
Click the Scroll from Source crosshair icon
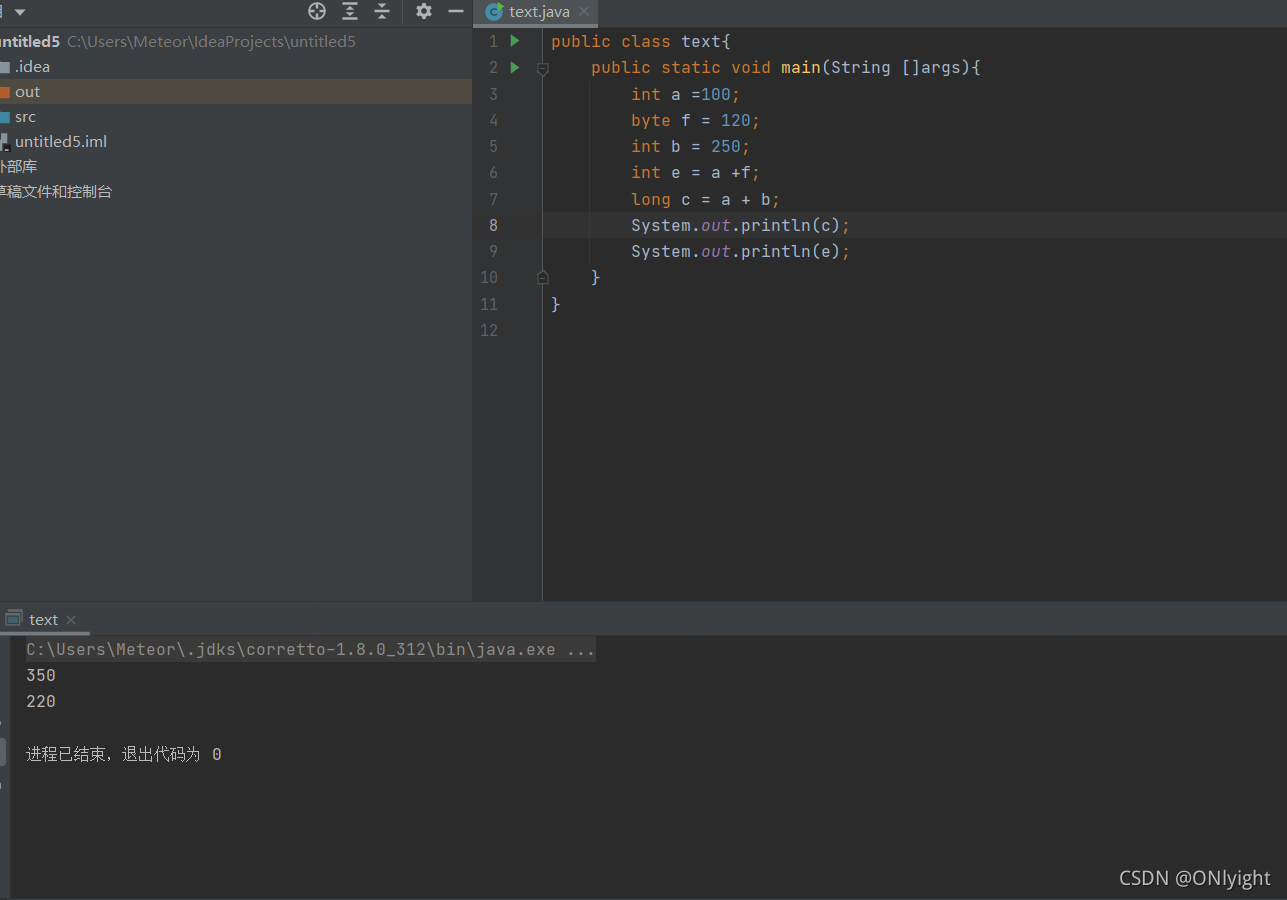(x=317, y=11)
